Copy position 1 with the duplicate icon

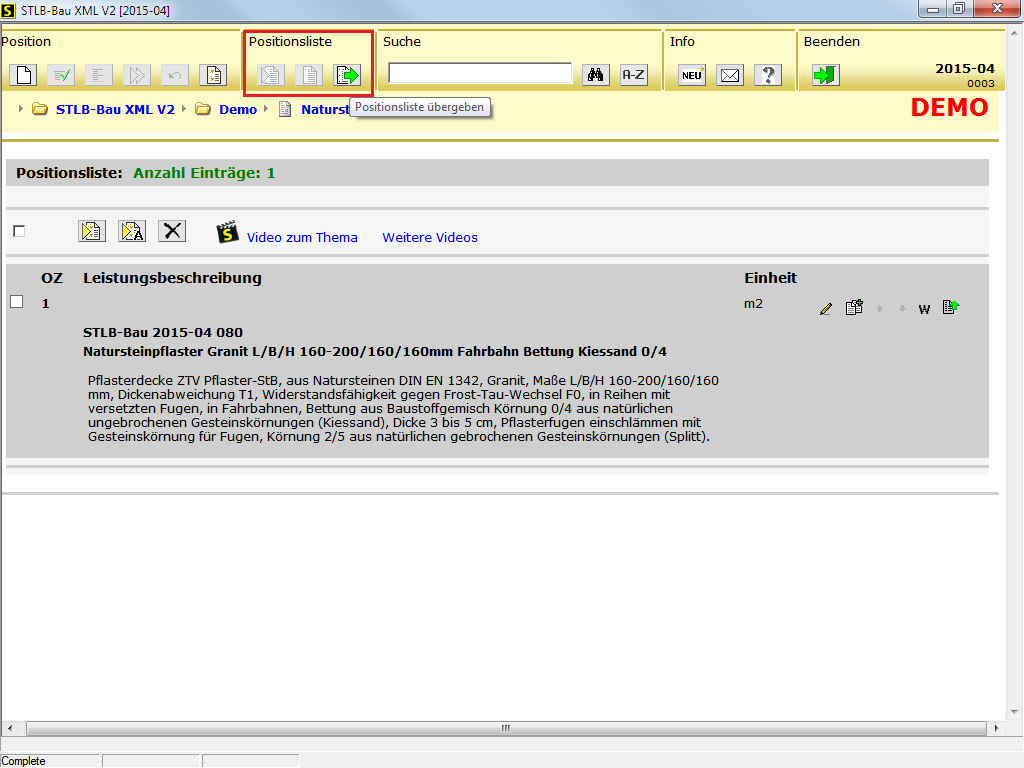(854, 308)
